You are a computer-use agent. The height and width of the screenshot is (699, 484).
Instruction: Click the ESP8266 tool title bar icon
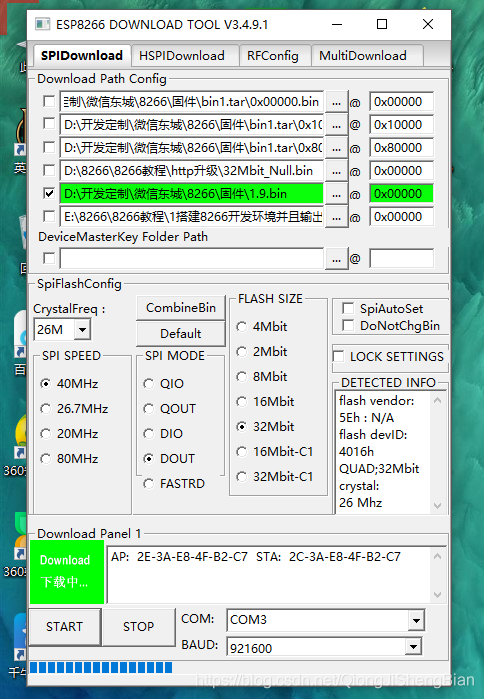point(42,24)
